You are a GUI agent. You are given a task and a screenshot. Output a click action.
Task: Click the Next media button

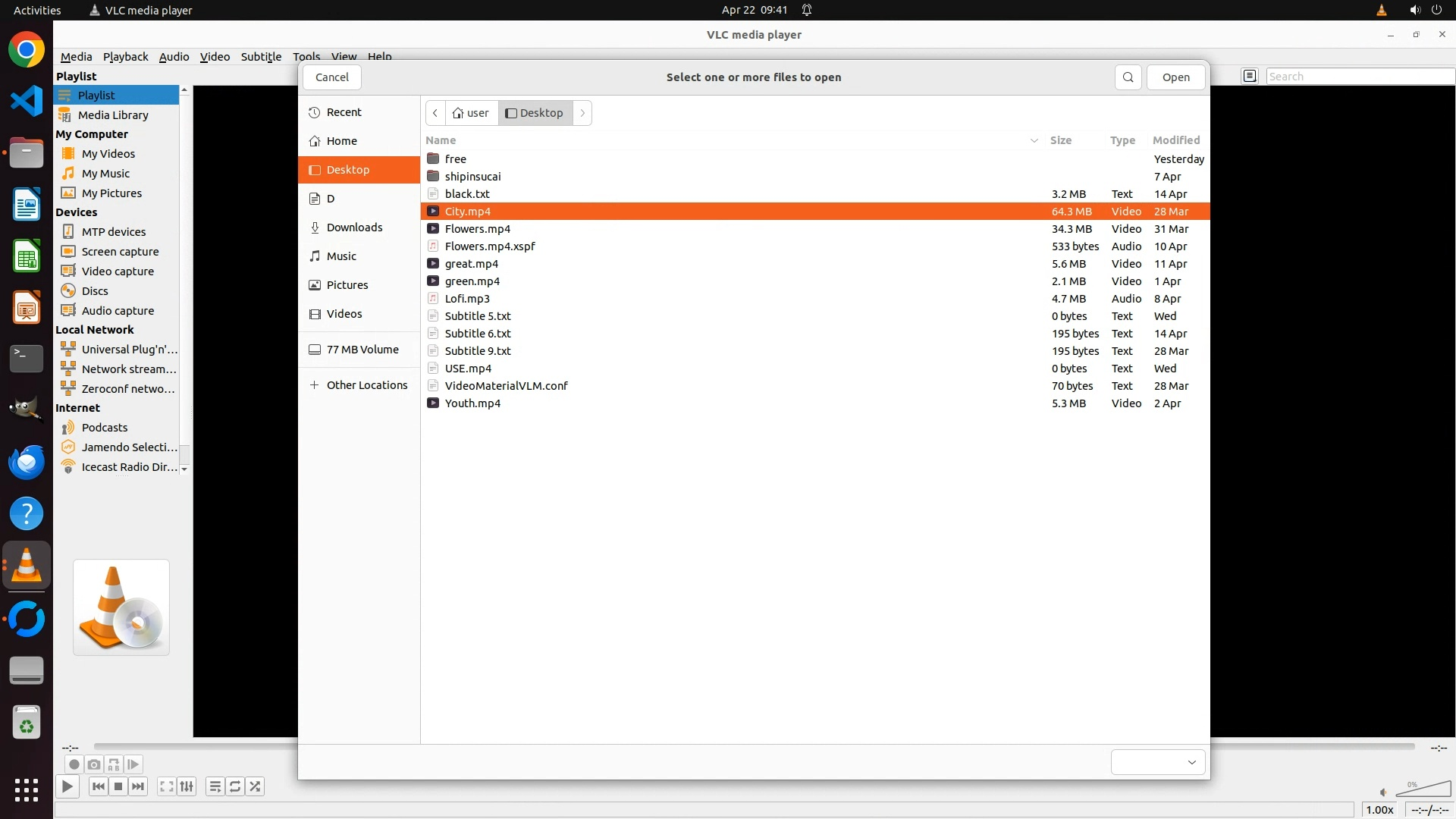tap(138, 786)
